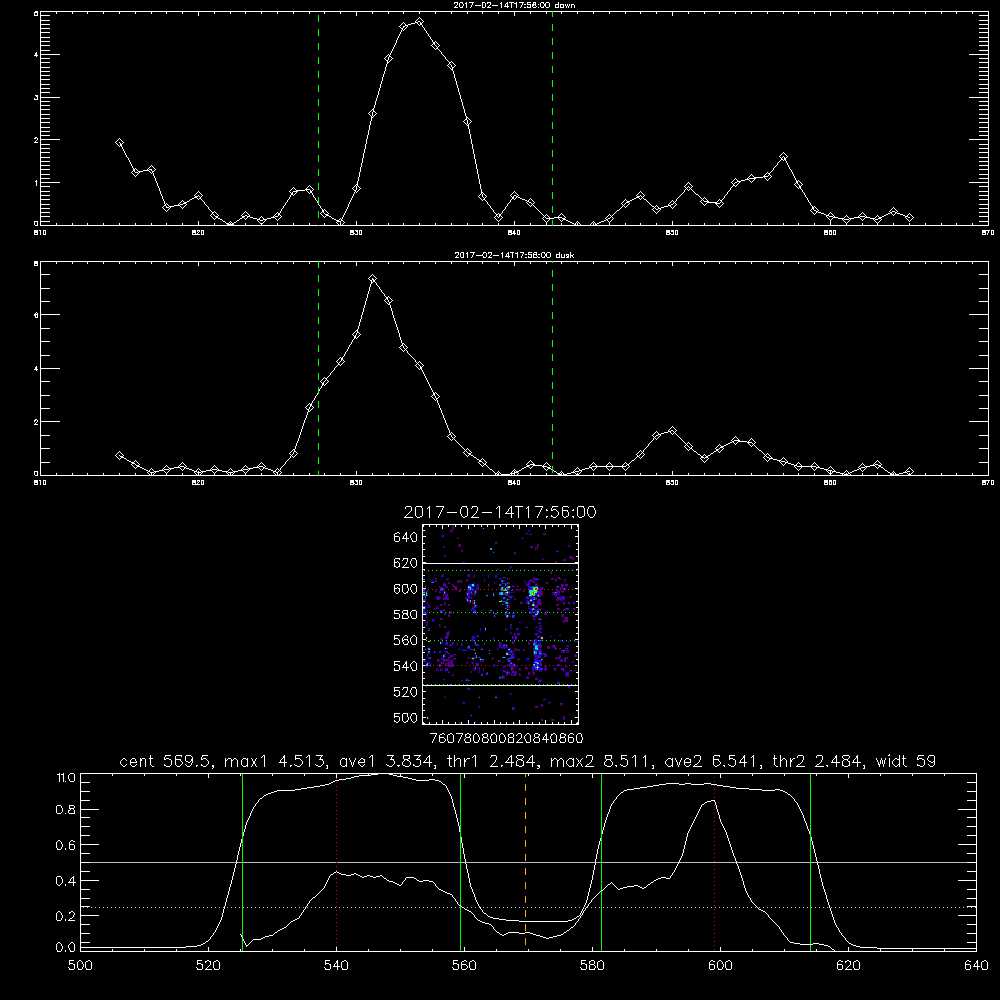Click heatmap y-axis label 640

(x=406, y=537)
